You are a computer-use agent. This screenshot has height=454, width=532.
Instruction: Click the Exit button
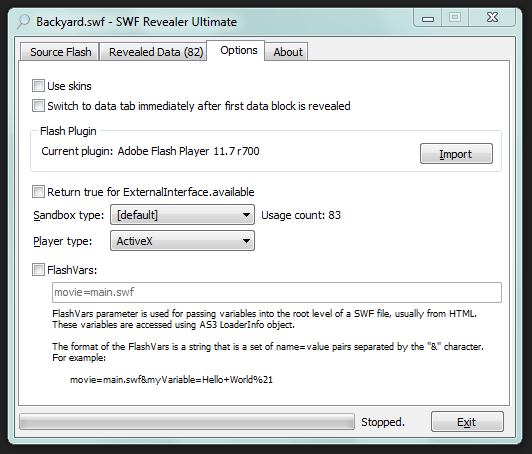(467, 422)
